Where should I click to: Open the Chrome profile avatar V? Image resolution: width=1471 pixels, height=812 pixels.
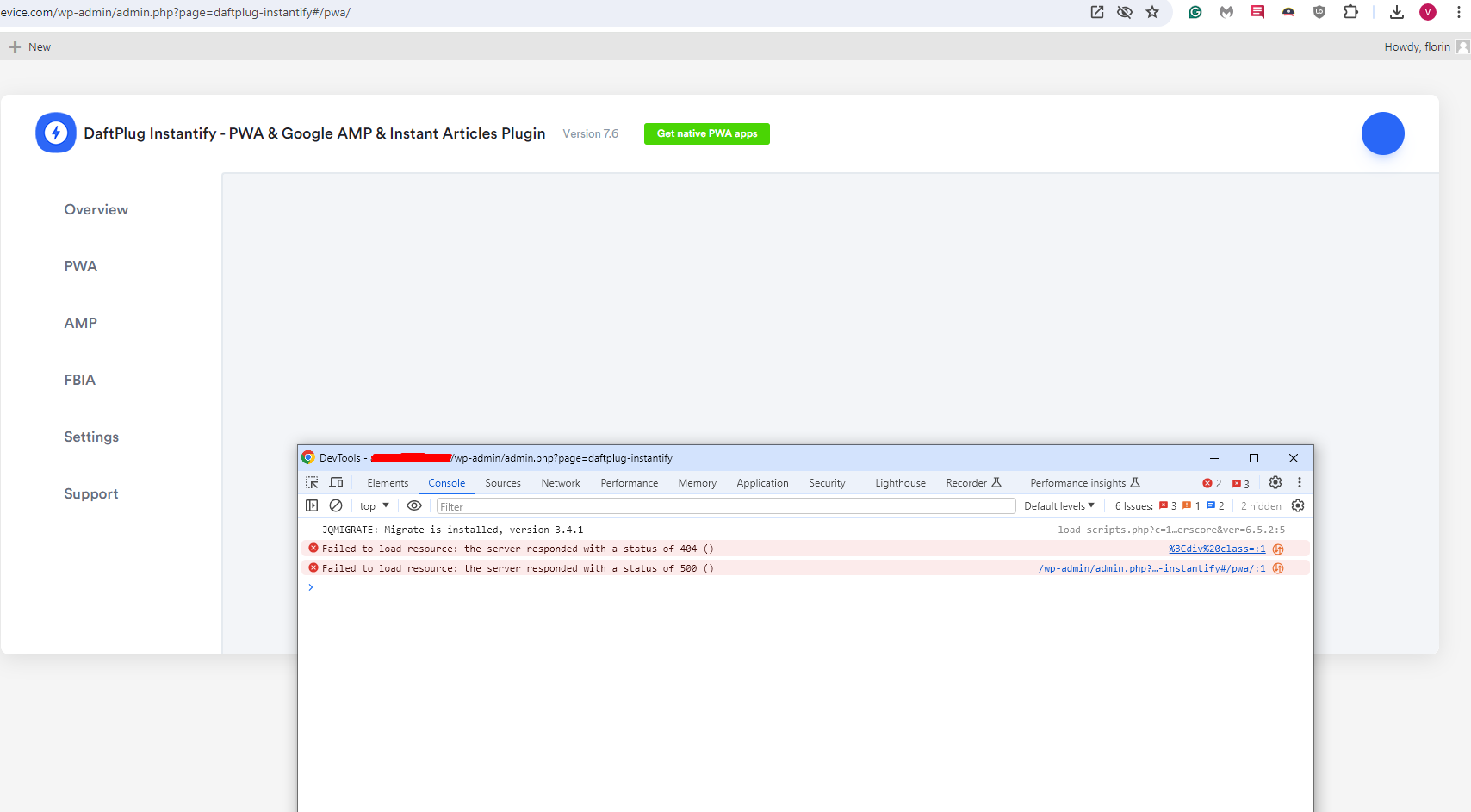tap(1428, 12)
